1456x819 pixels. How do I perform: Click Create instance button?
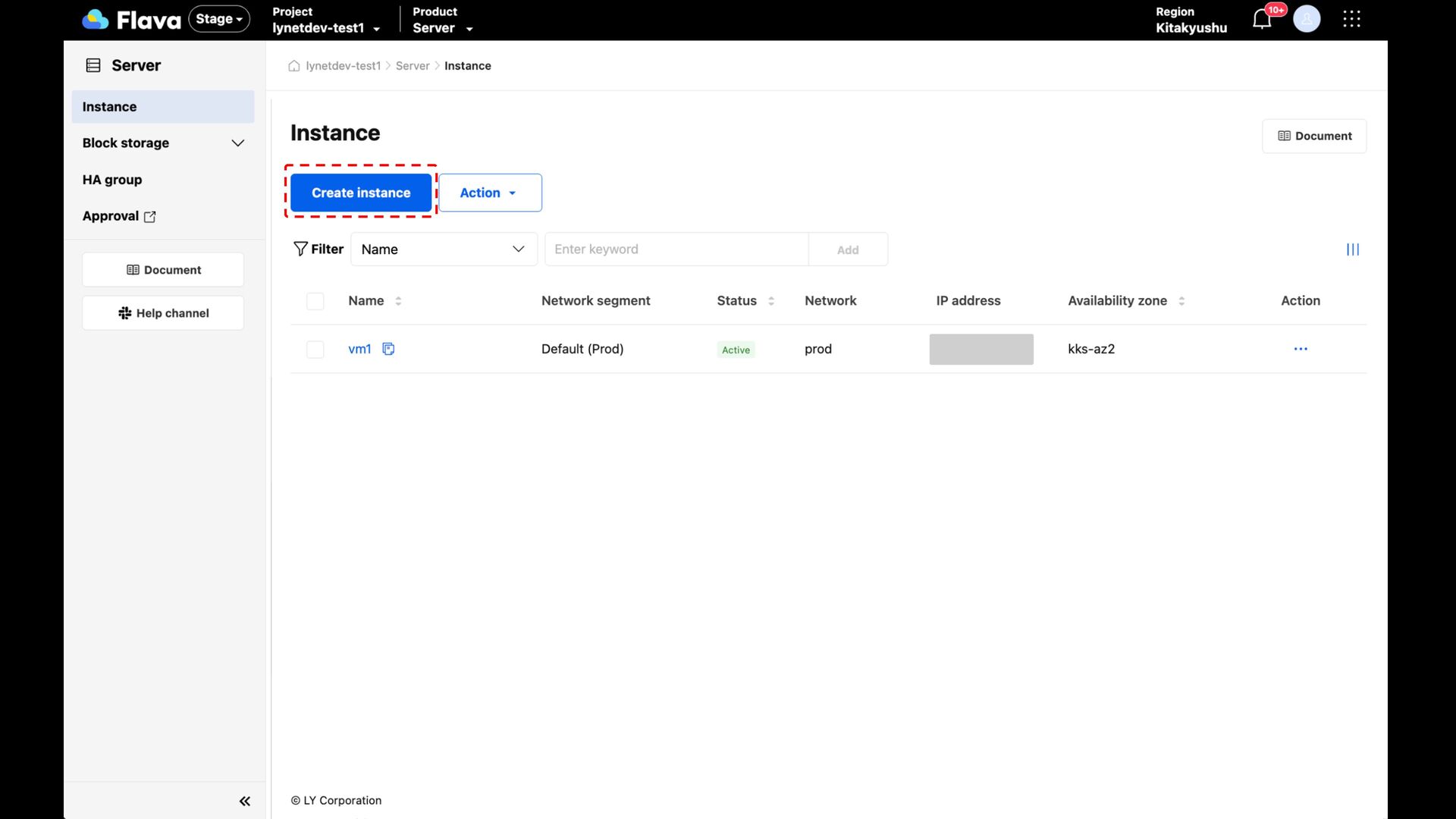click(361, 193)
